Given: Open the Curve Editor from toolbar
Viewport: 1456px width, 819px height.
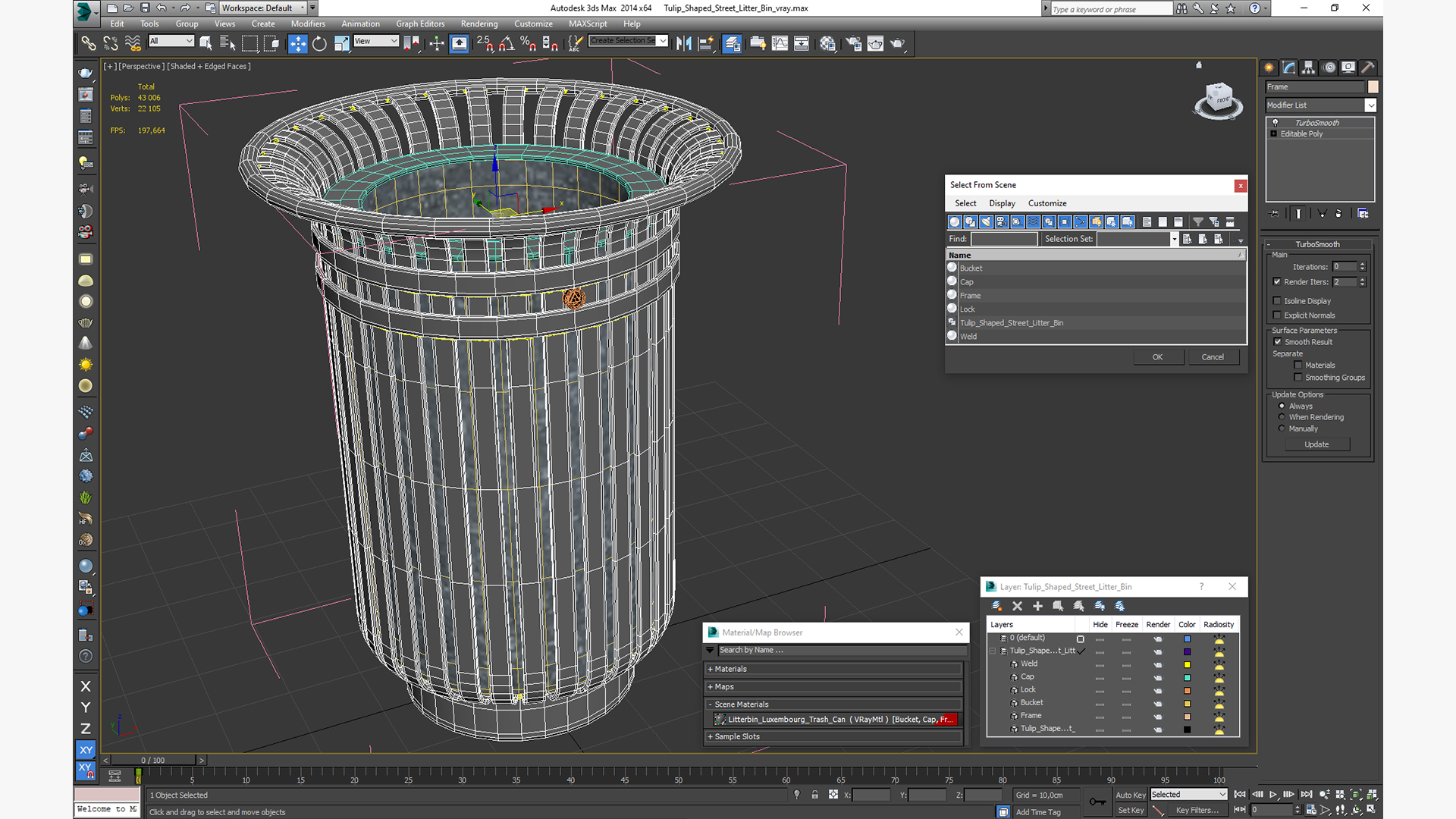Looking at the screenshot, I should pyautogui.click(x=780, y=43).
